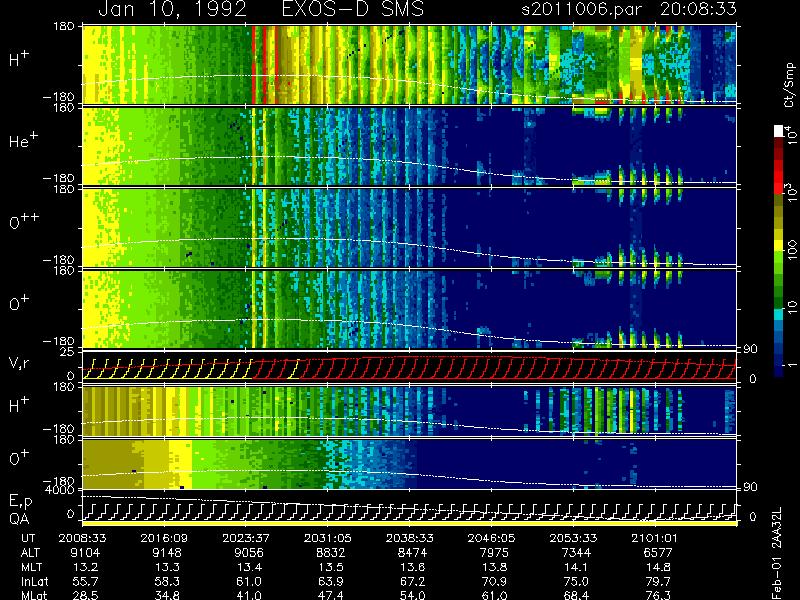Click the QA row label
Image resolution: width=800 pixels, height=600 pixels.
[19, 519]
